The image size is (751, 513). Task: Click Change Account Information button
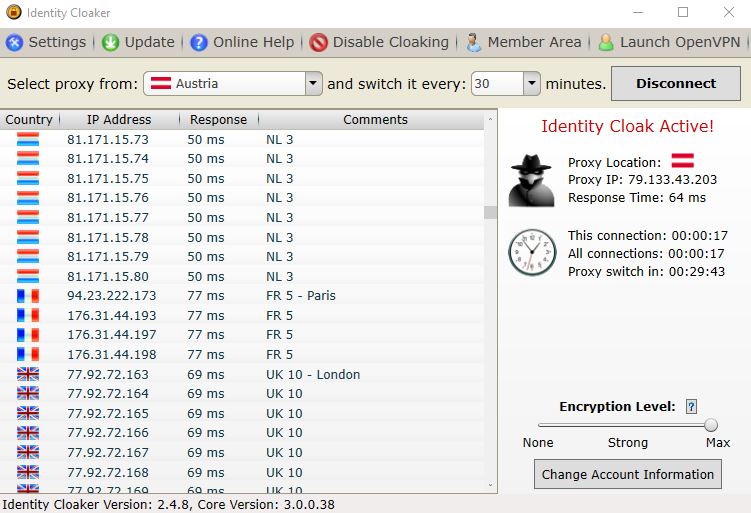coord(628,474)
